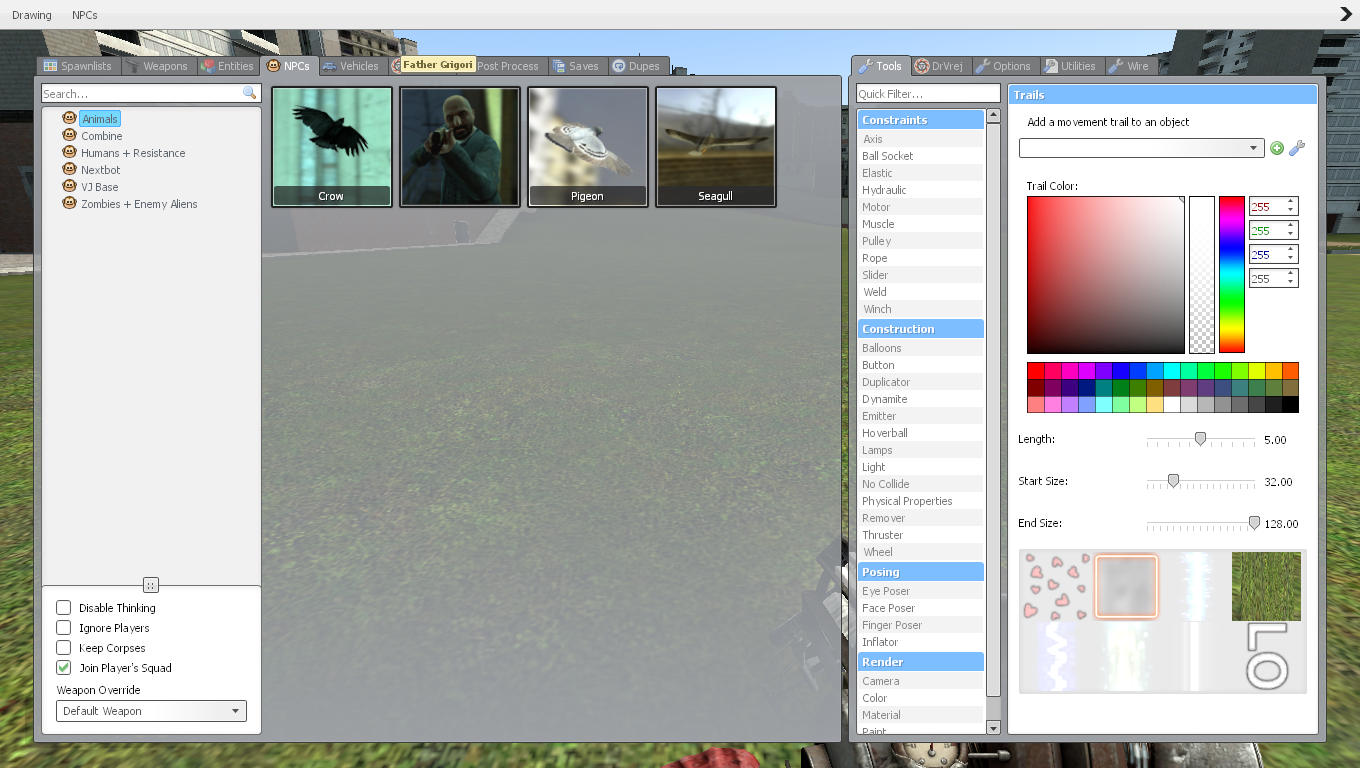Click the monkey icon beside VJ Base
Screen dimensions: 1360x768
[x=70, y=186]
